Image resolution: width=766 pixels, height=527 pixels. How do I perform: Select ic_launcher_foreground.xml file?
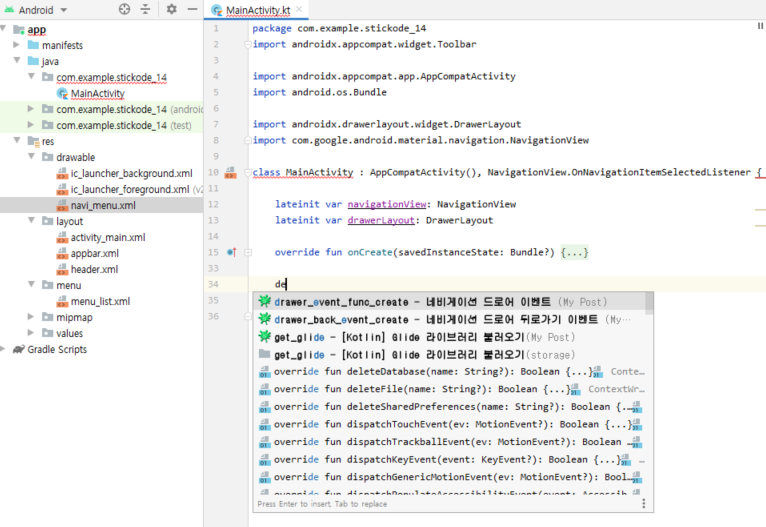coord(129,190)
